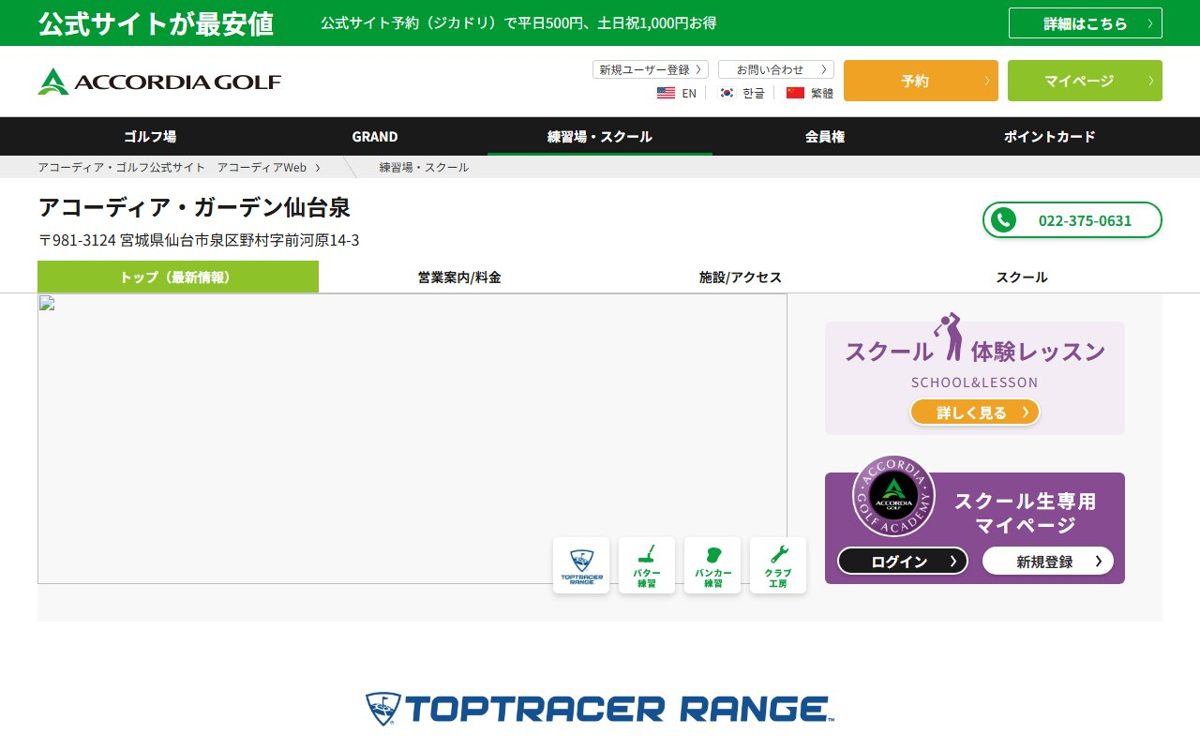This screenshot has height=750, width=1200.
Task: Click the golfer silhouette in school banner
Action: coord(947,337)
